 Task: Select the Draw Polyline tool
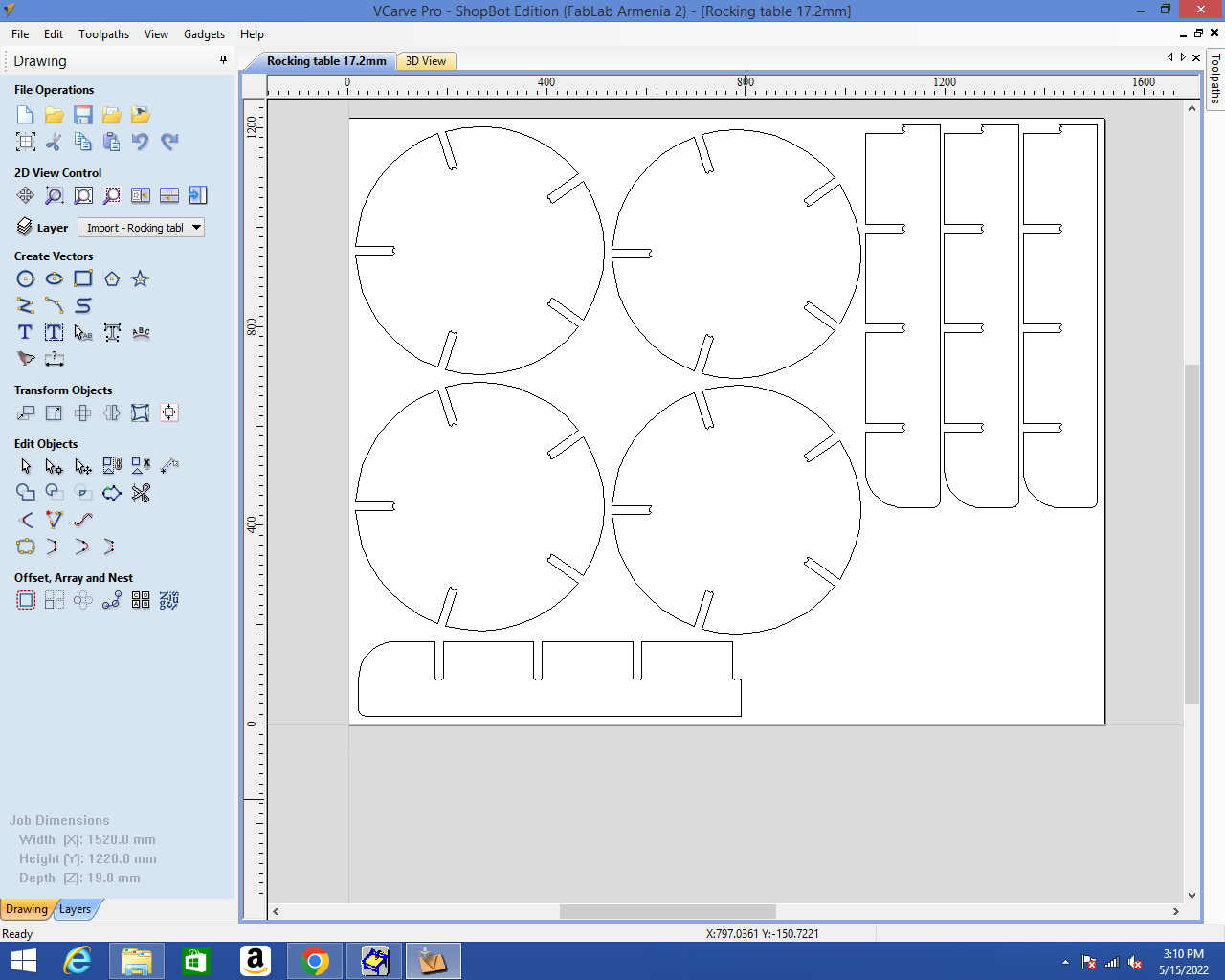pyautogui.click(x=26, y=305)
